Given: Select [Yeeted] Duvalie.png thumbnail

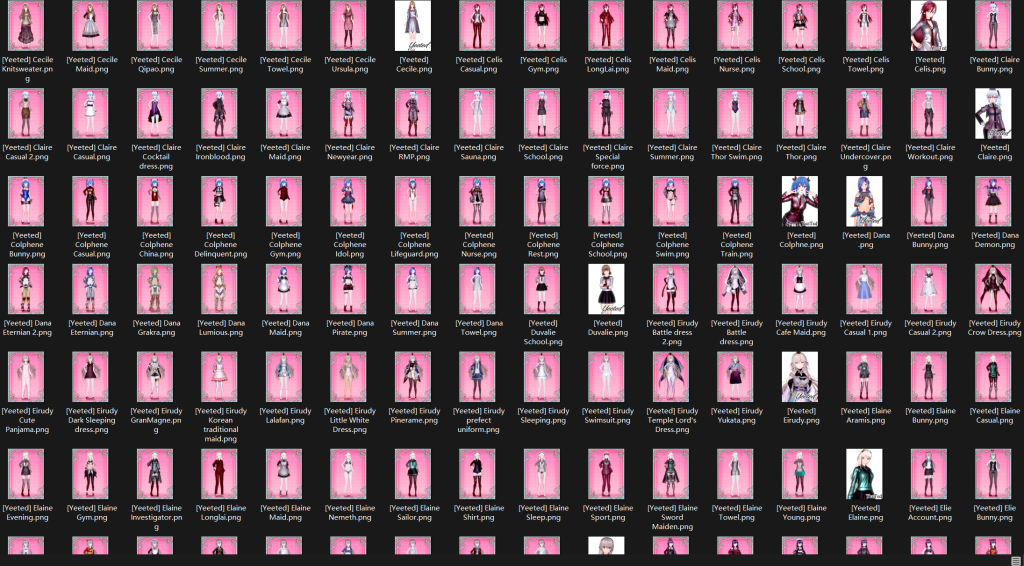Looking at the screenshot, I should click(x=606, y=289).
